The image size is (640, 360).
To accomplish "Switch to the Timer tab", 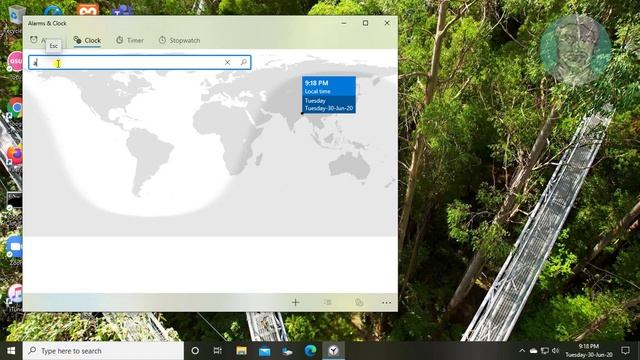I will (130, 40).
